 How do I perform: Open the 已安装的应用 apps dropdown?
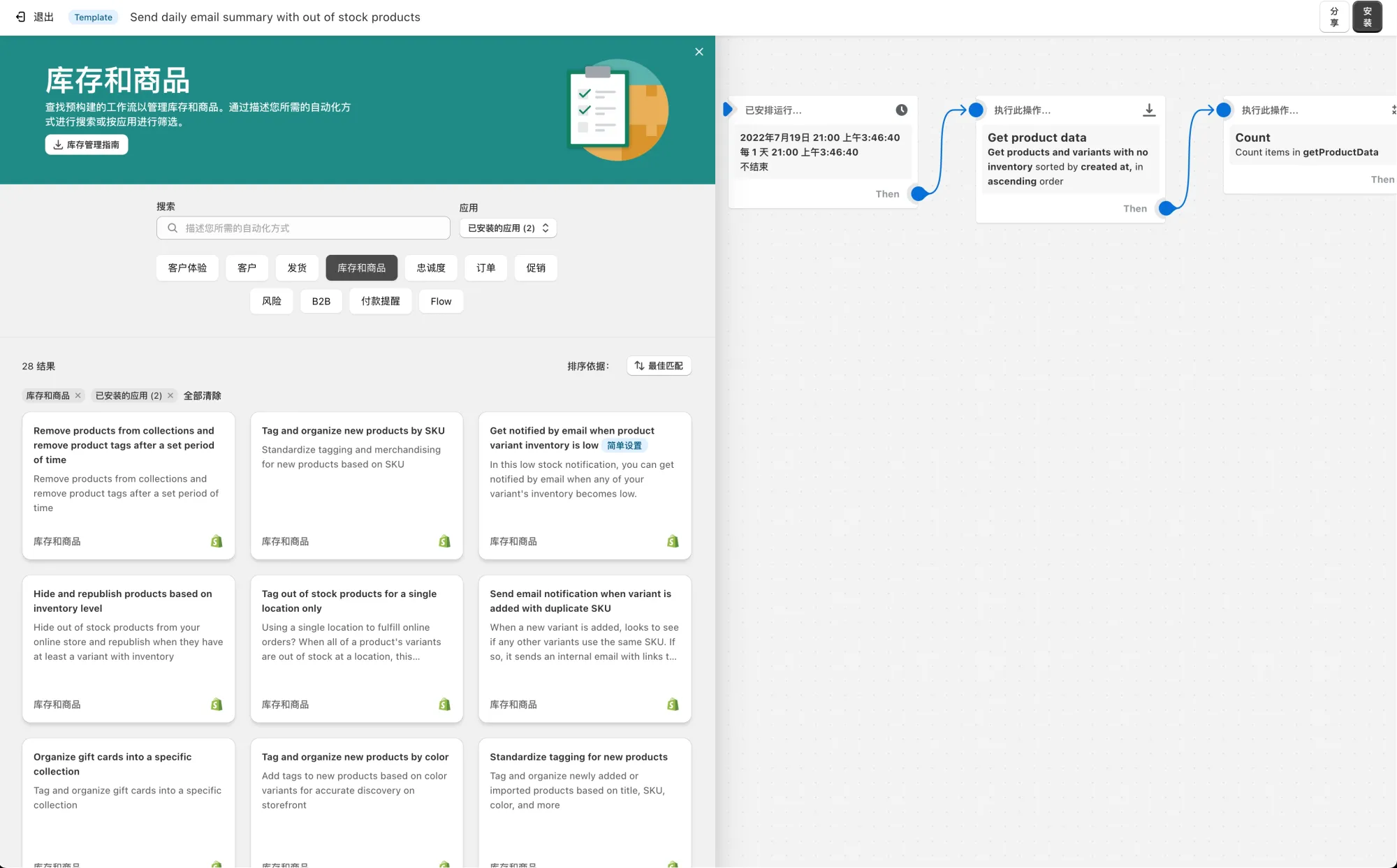click(x=508, y=228)
